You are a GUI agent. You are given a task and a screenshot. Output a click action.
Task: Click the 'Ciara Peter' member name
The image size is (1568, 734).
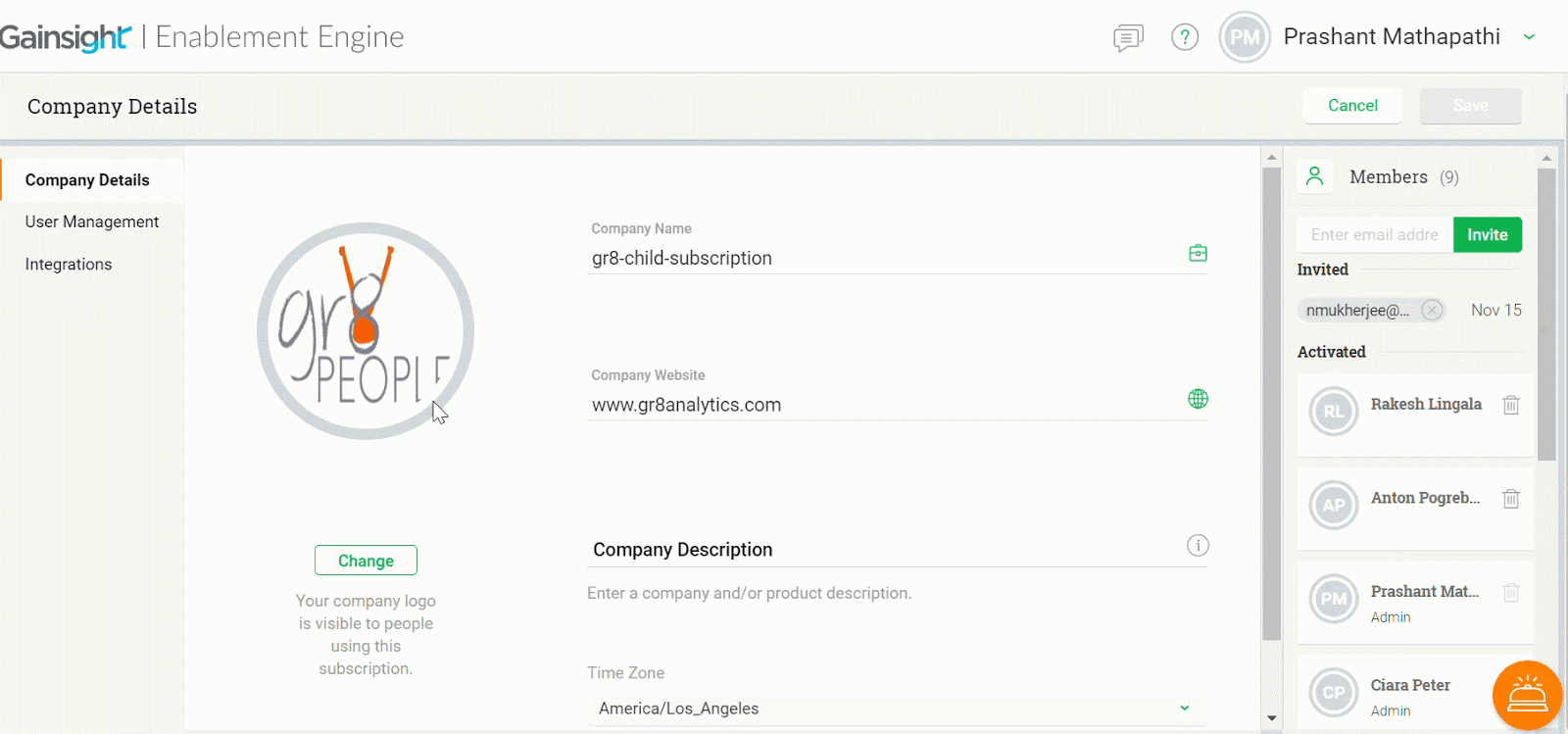point(1410,685)
